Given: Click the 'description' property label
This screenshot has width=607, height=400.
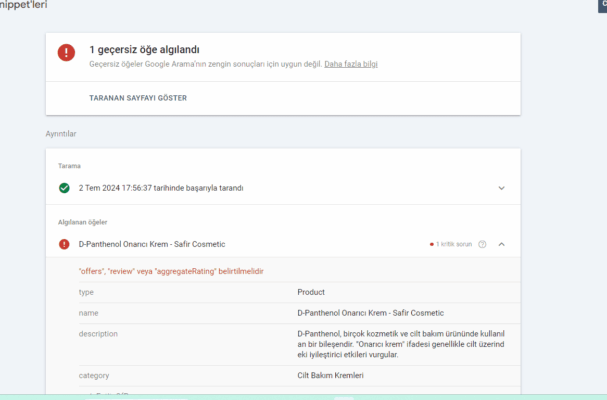Looking at the screenshot, I should pos(98,333).
